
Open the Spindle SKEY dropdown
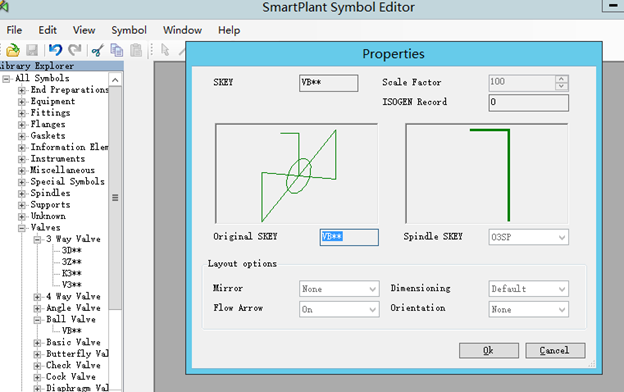click(x=528, y=237)
